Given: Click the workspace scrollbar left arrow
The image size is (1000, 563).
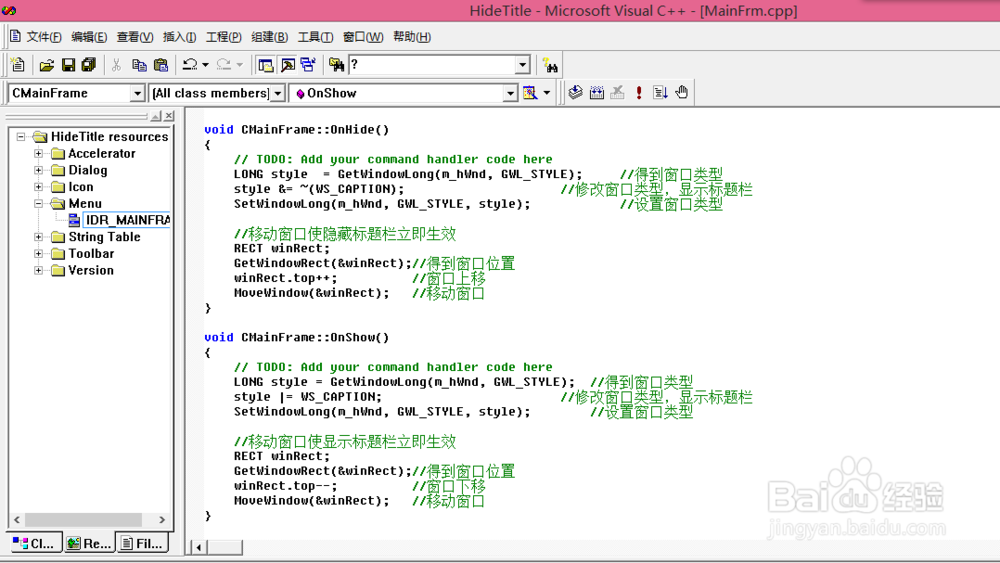Looking at the screenshot, I should 17,520.
